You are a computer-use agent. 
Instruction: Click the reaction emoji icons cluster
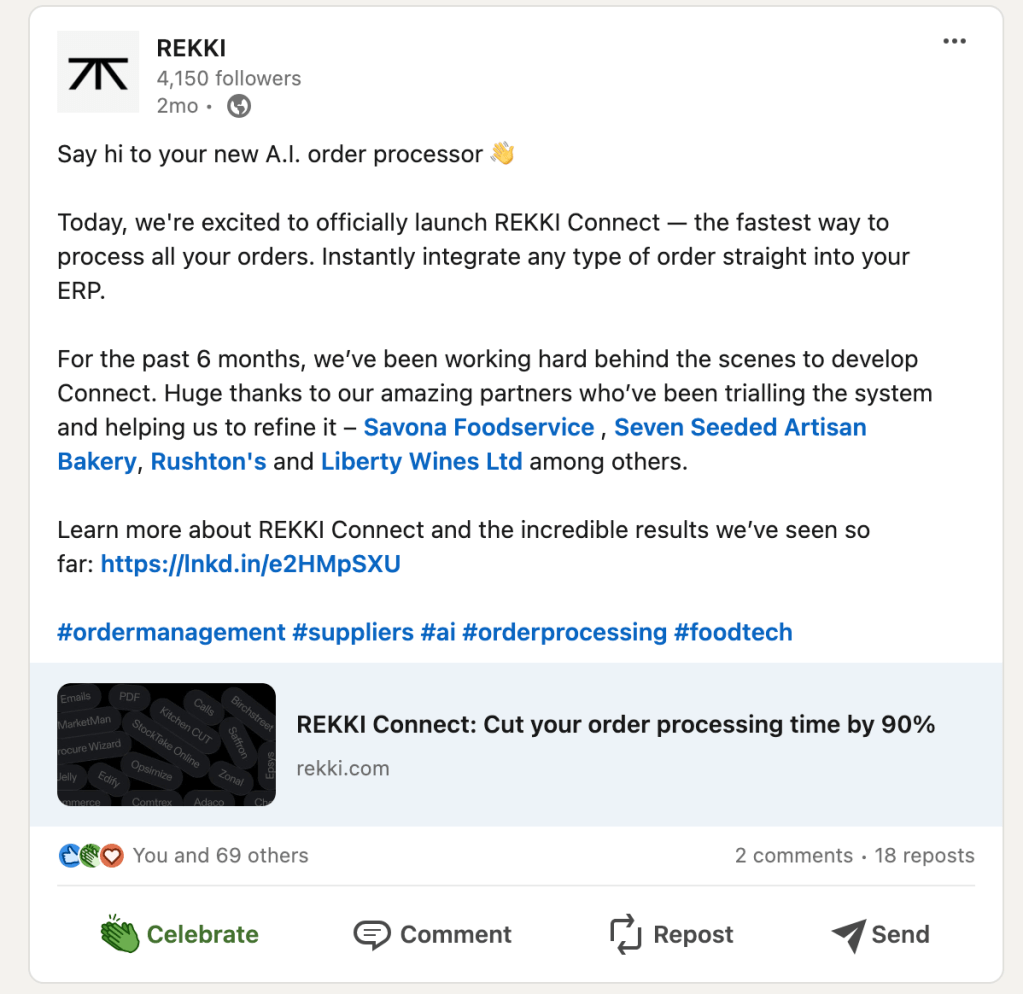point(91,855)
